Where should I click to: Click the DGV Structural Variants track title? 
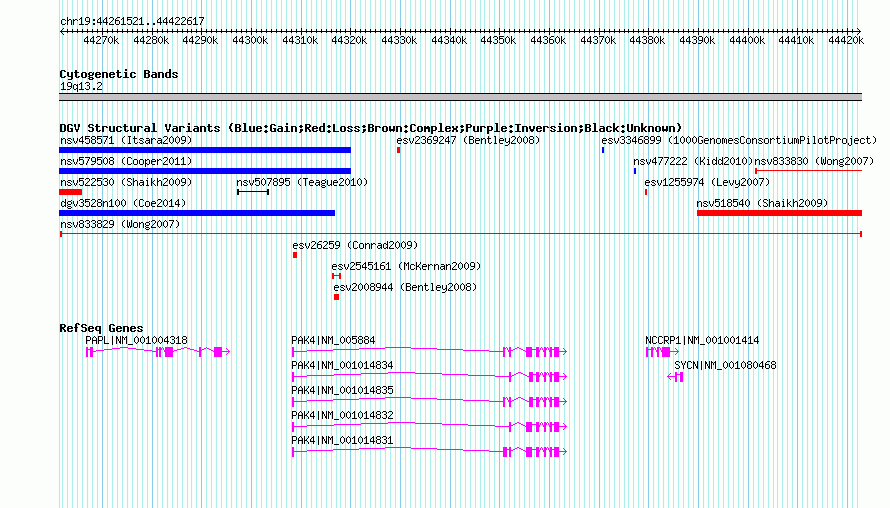tap(371, 128)
